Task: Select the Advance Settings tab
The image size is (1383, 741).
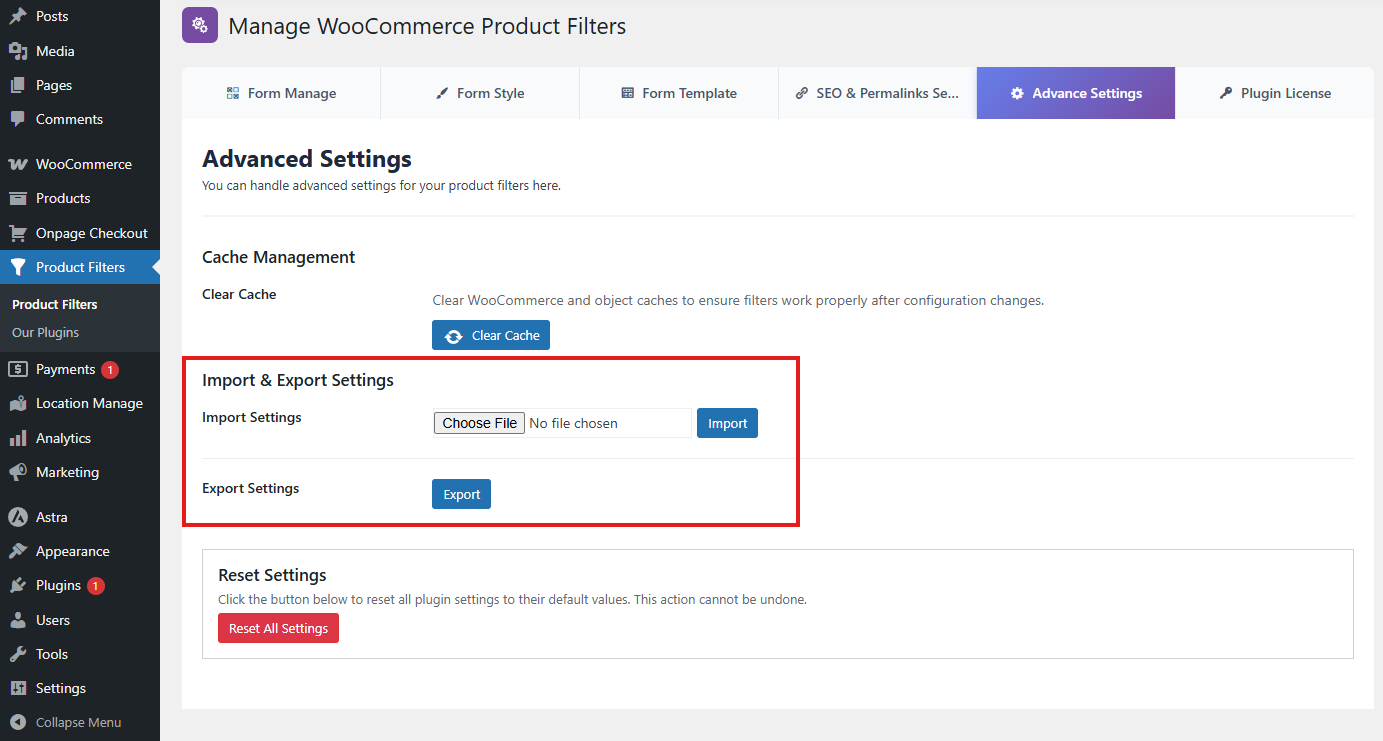Action: click(x=1076, y=93)
